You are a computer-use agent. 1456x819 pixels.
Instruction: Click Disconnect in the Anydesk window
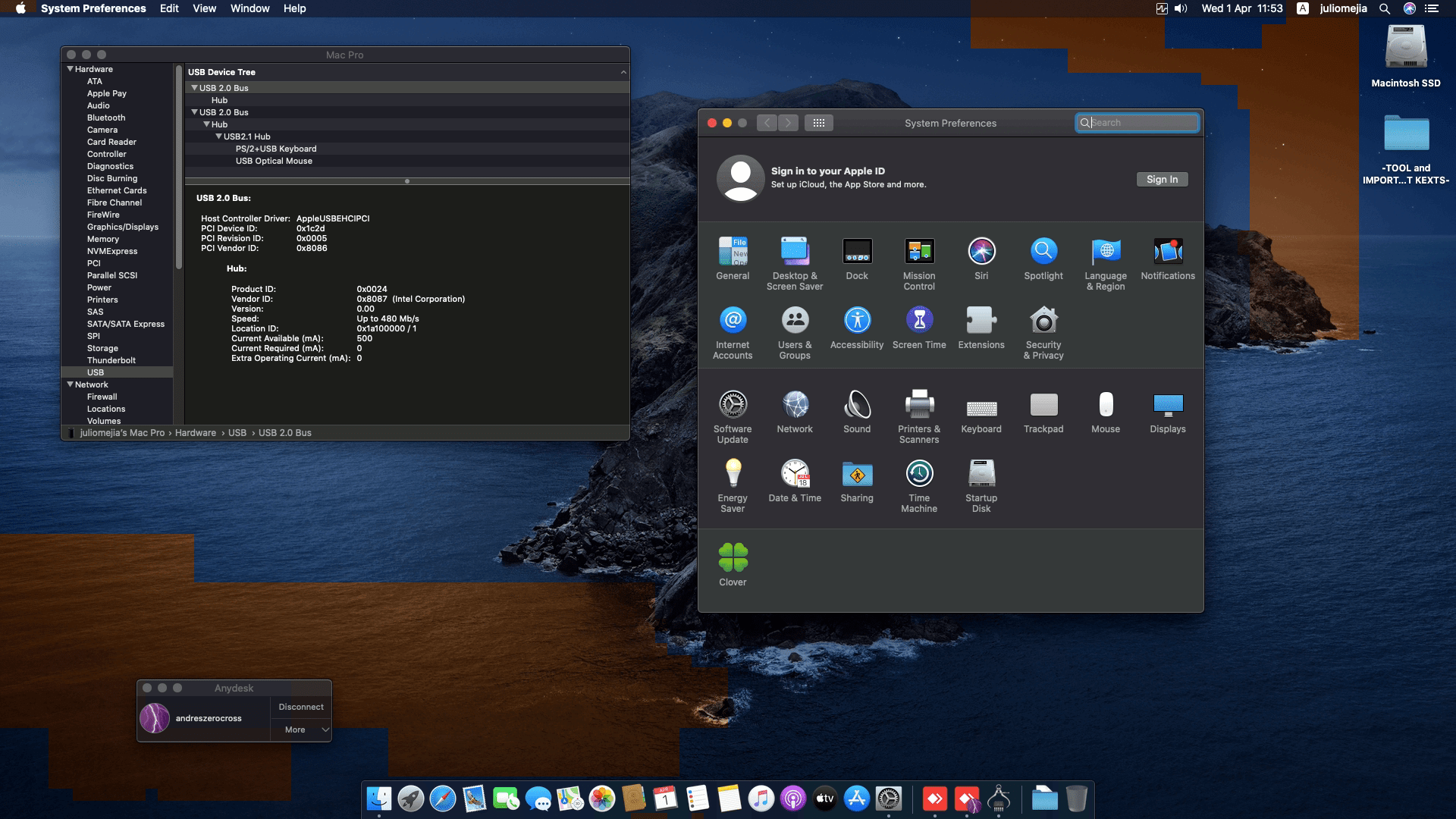click(x=300, y=706)
